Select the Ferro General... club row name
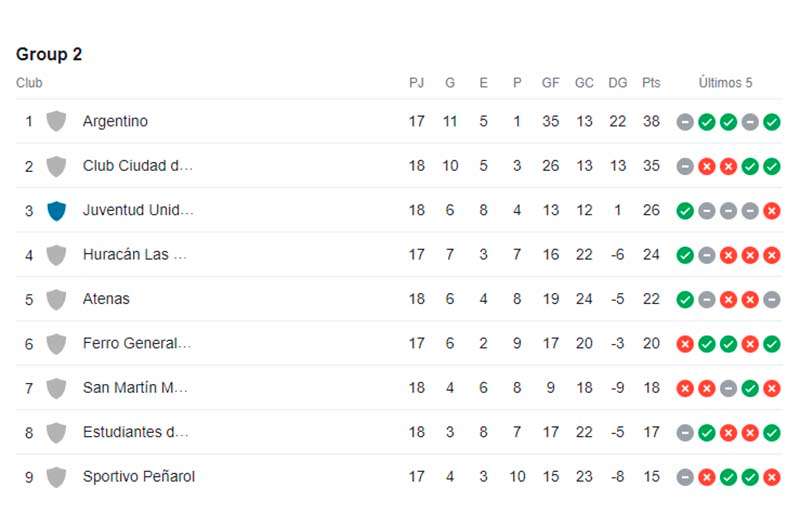800x530 pixels. tap(137, 343)
